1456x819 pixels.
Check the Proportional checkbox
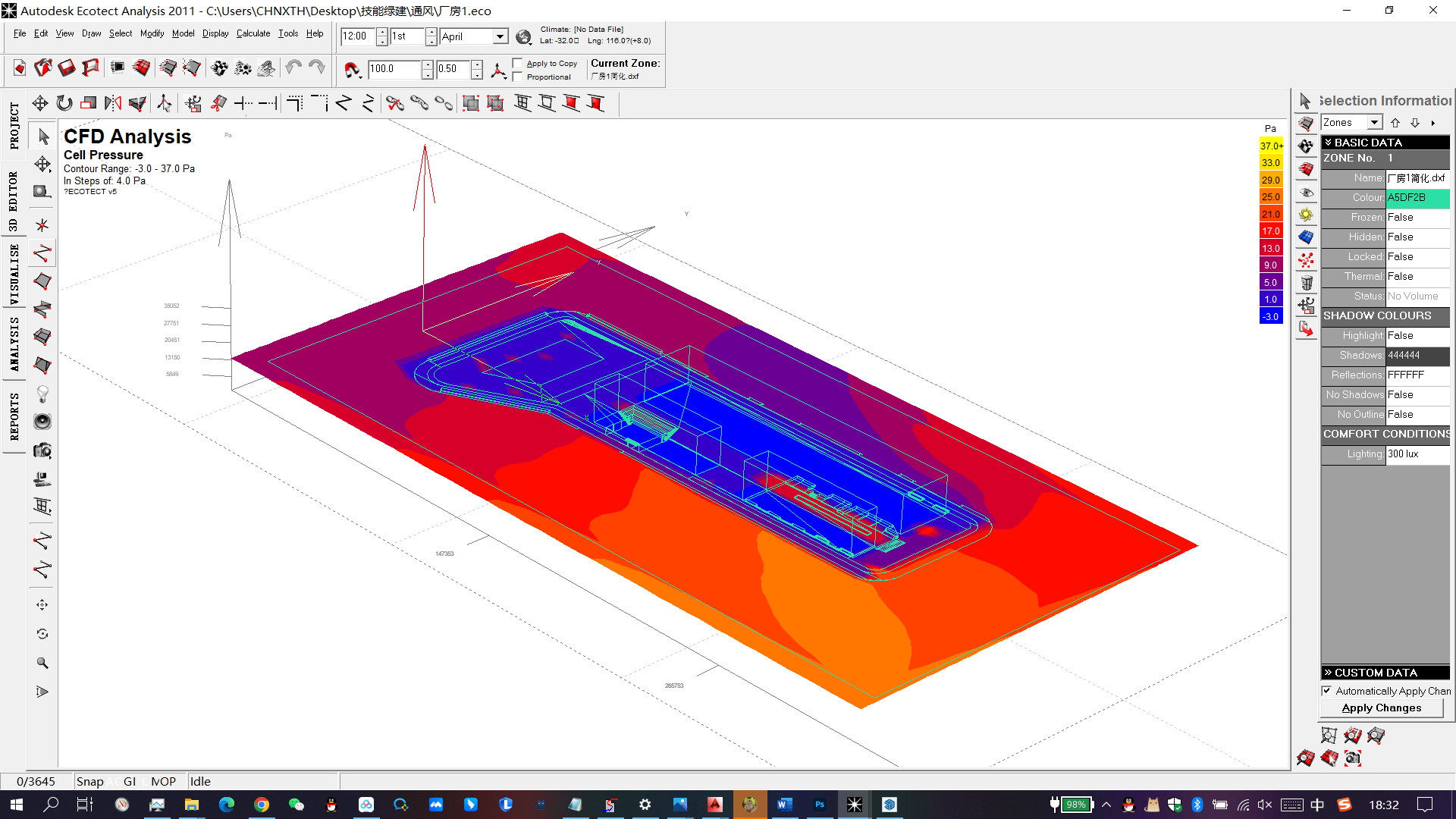pos(517,77)
